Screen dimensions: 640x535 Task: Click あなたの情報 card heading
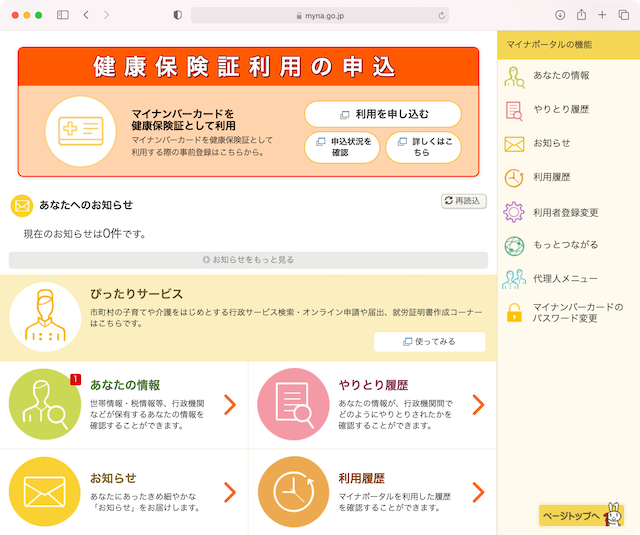[x=125, y=385]
